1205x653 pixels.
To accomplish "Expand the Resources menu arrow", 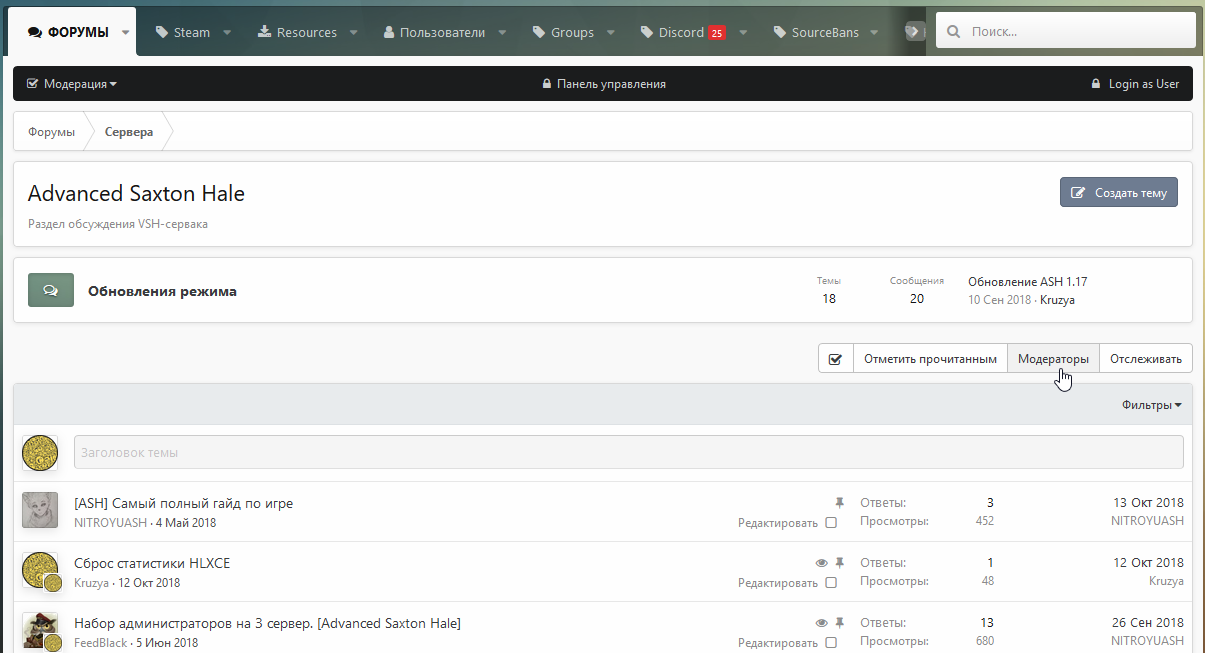I will coord(354,32).
